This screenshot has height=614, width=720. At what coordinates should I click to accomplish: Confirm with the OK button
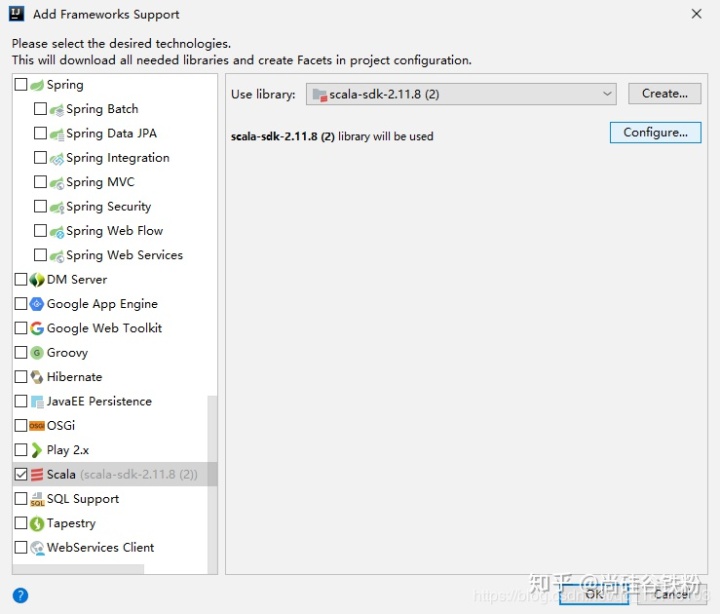pos(594,594)
